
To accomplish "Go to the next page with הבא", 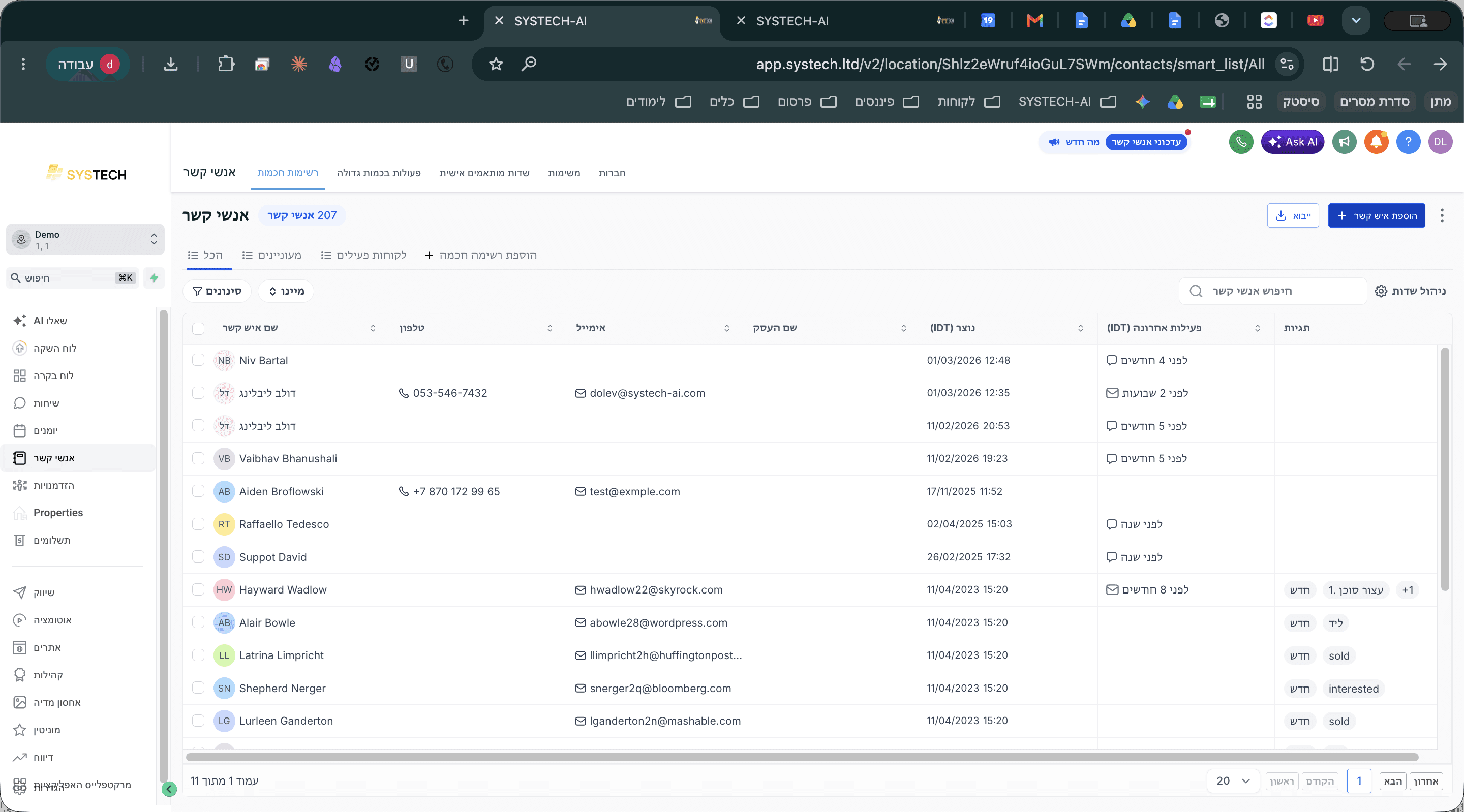I will tap(1392, 782).
